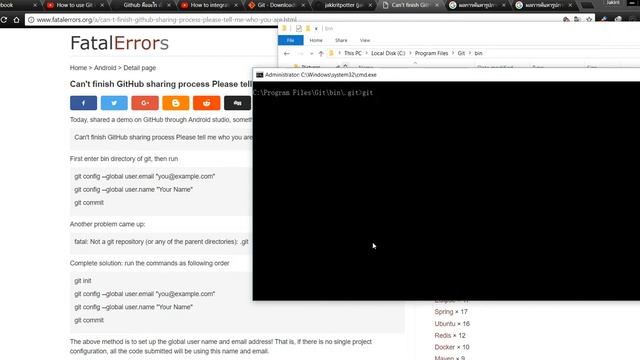Open Android breadcrumb link on webpage
The height and width of the screenshot is (360, 640).
point(105,68)
